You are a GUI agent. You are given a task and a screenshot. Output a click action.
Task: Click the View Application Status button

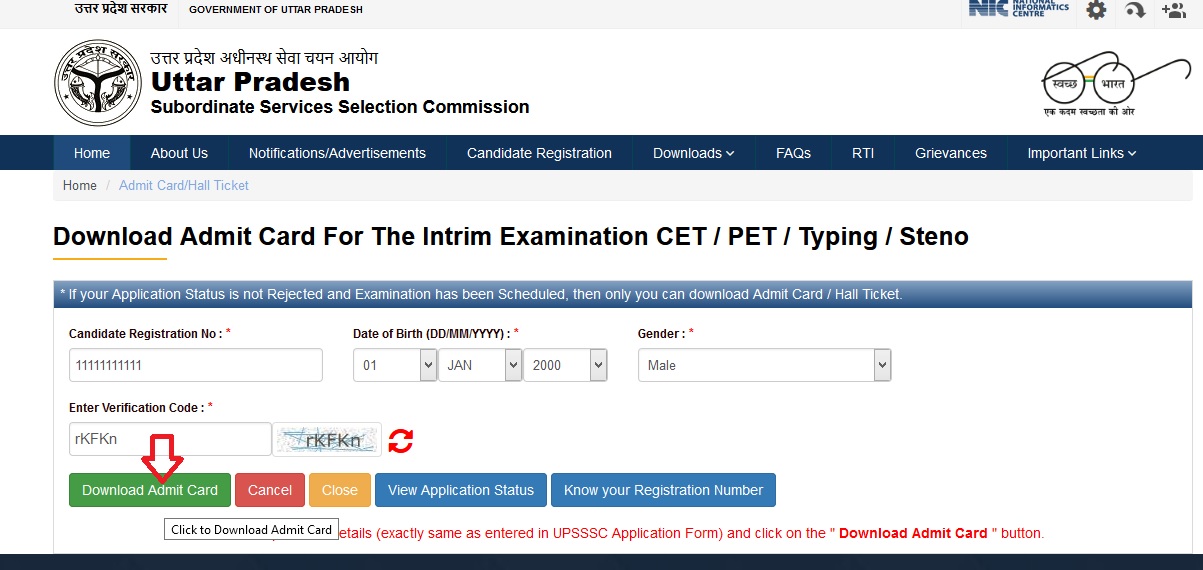pos(461,490)
